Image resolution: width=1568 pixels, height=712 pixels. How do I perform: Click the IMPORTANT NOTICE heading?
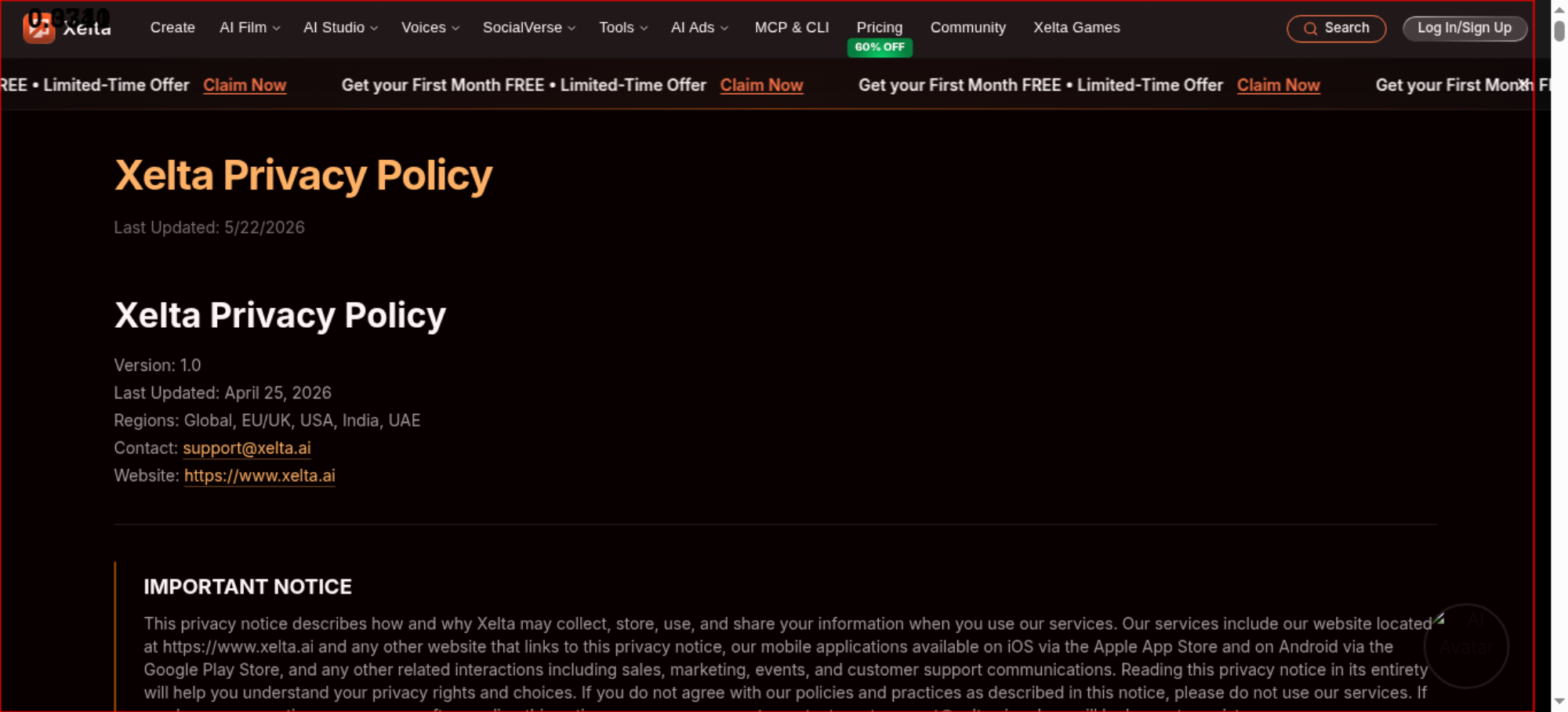pos(248,587)
